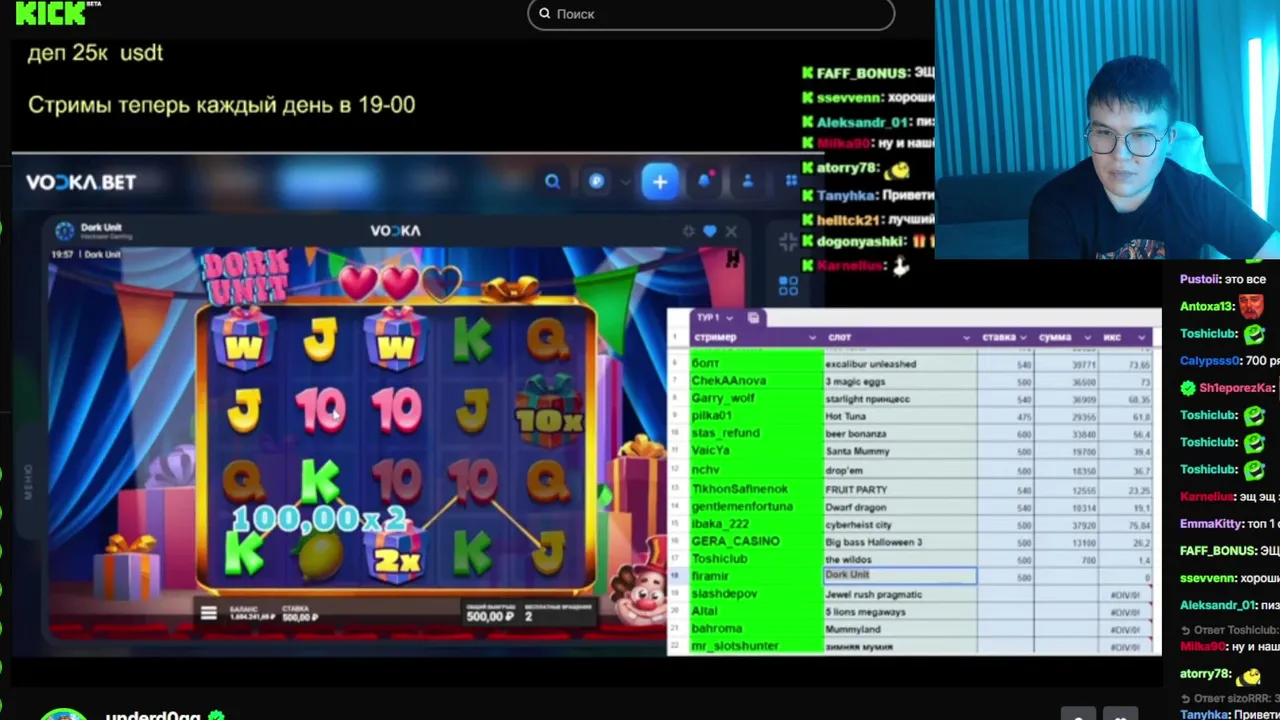Click the VODKA.BET logo

[x=81, y=182]
